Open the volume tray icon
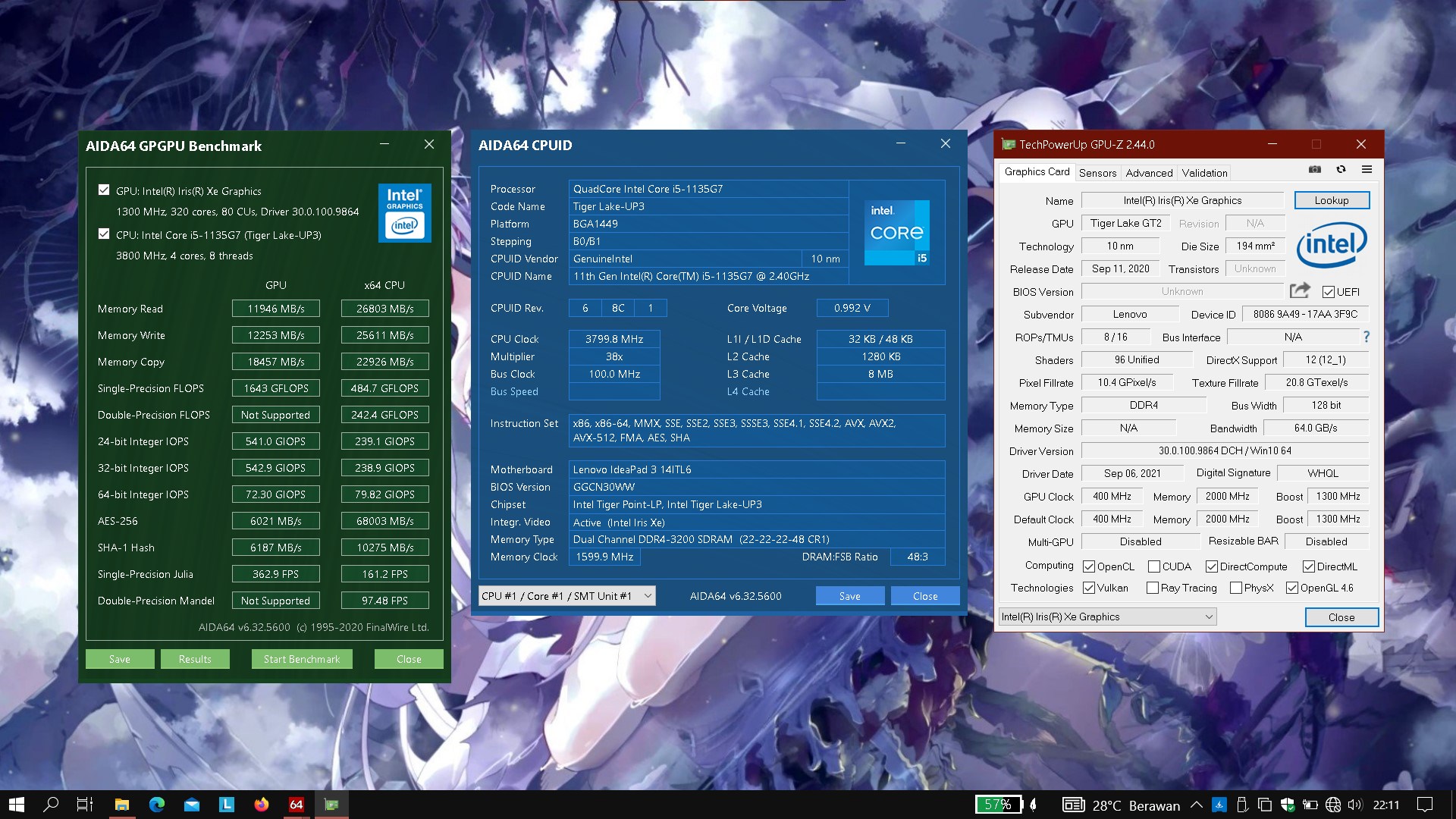 click(1355, 805)
